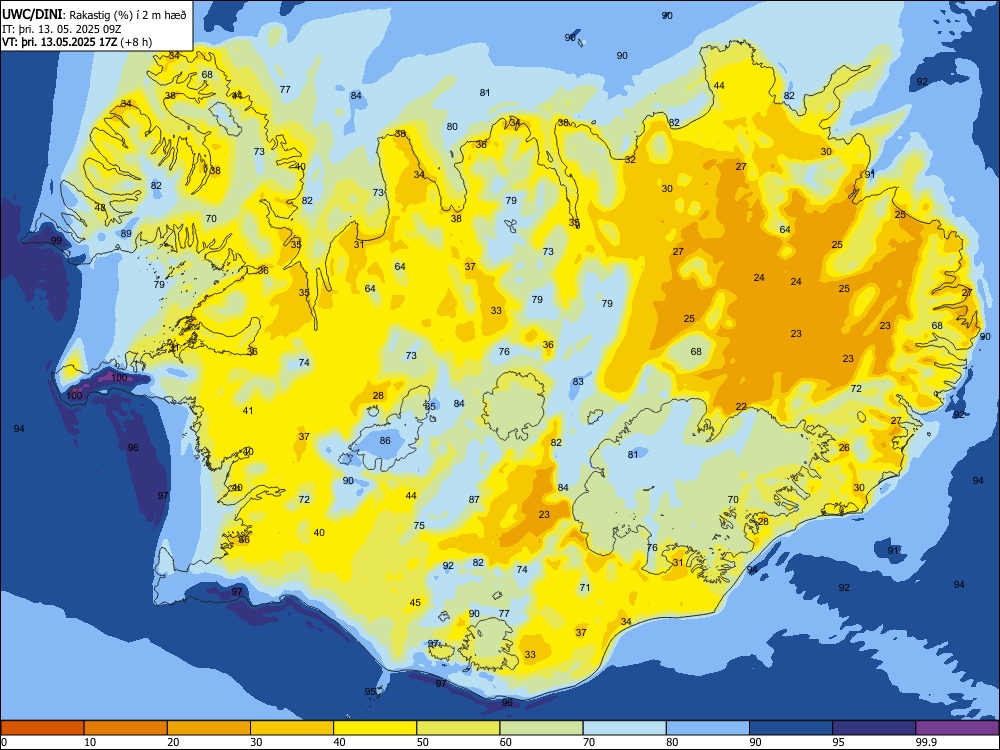Click the legend label '20'

click(173, 742)
